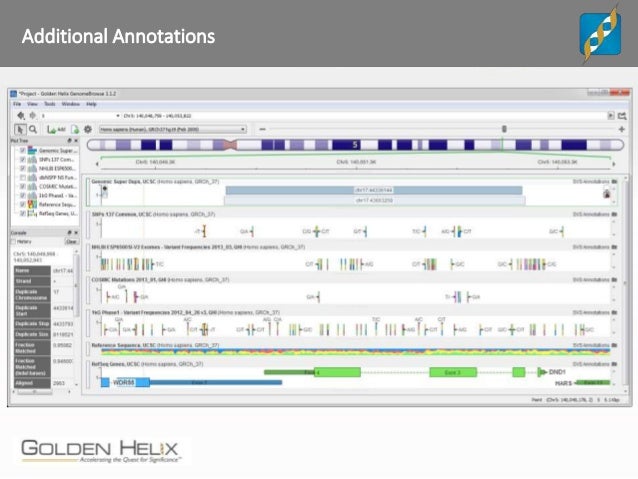Toggle RefSeq Genes checkbox
This screenshot has height=479, width=638.
(x=23, y=213)
